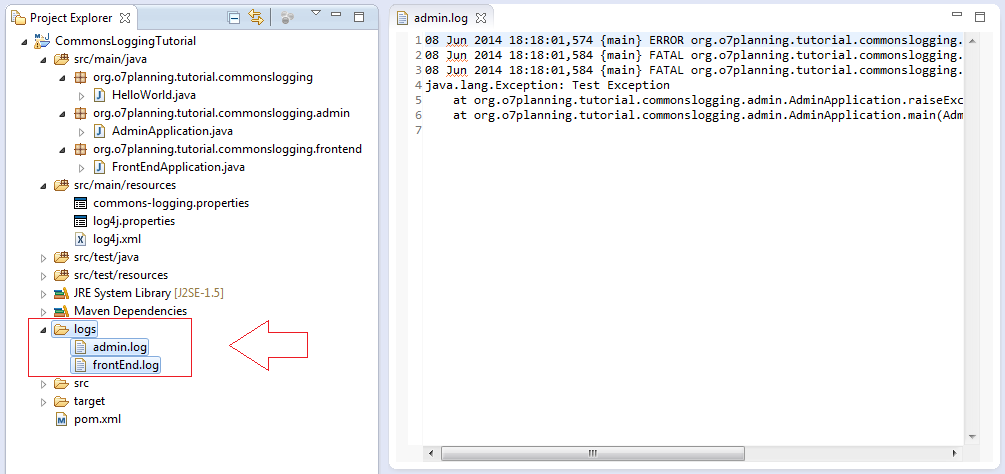Click the src/main/java source folder icon
This screenshot has height=474, width=1005.
point(61,60)
